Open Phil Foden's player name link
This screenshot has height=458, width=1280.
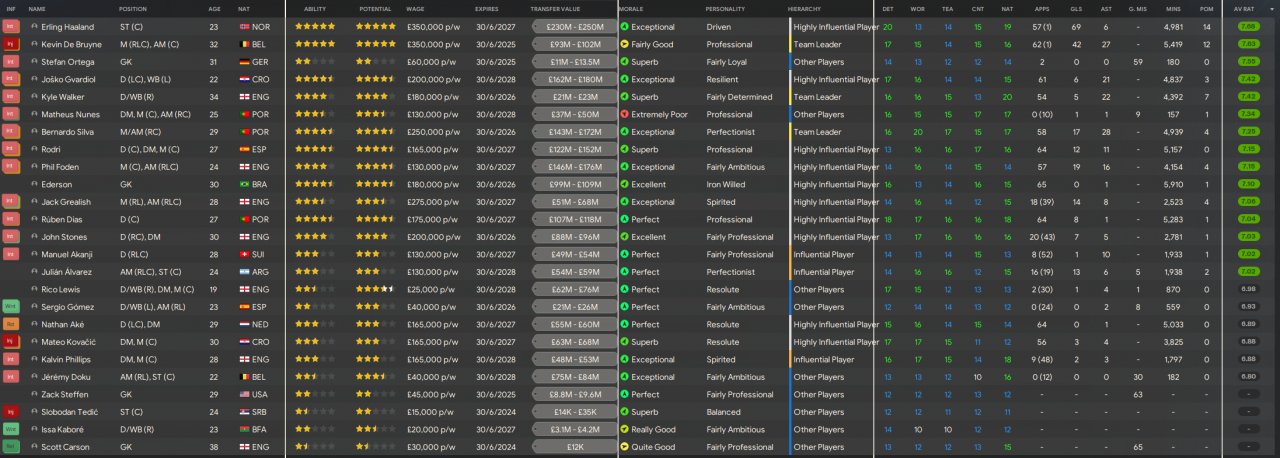pos(61,167)
